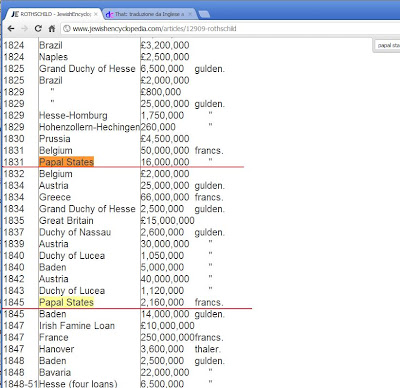Click the amount '2,160,000' francs

coord(162,302)
